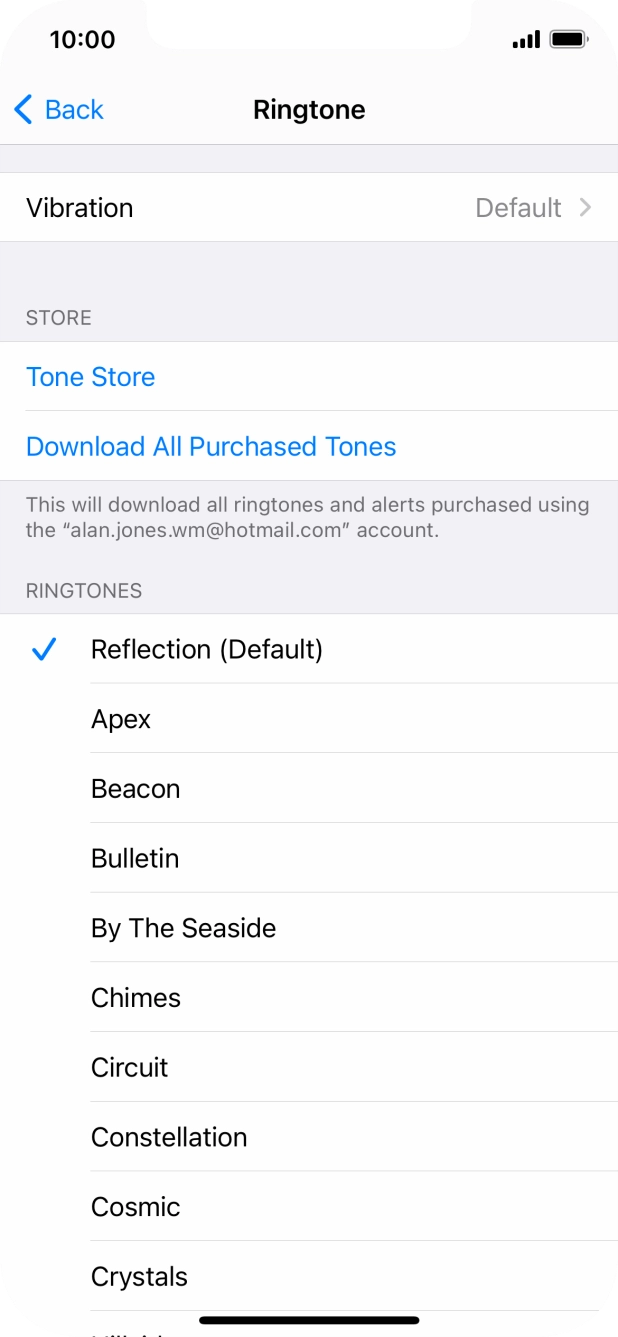The height and width of the screenshot is (1337, 618).
Task: Tap the cellular signal bars icon
Action: [x=525, y=39]
